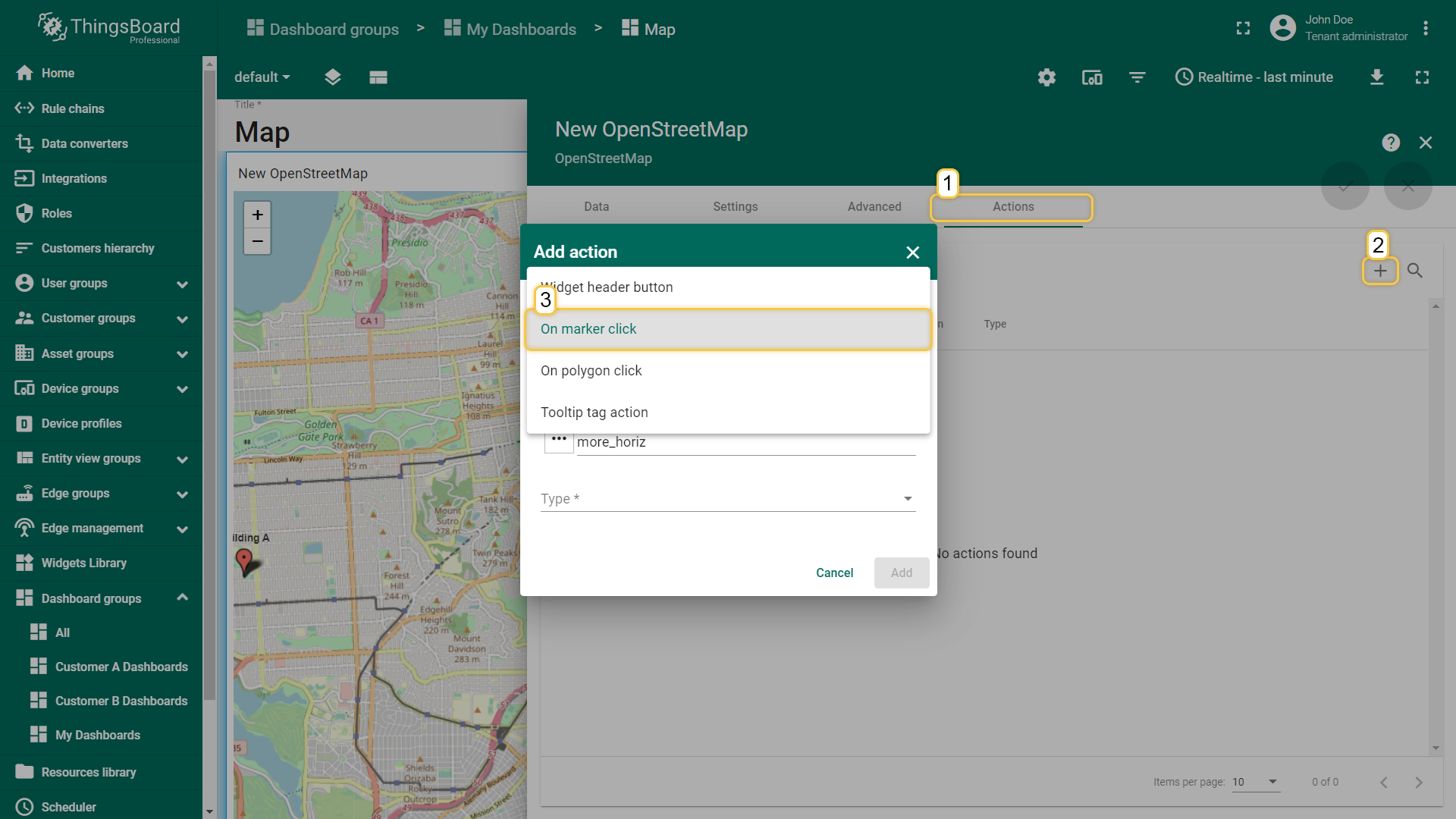Click Add button in dialog
The image size is (1456, 819).
click(902, 573)
